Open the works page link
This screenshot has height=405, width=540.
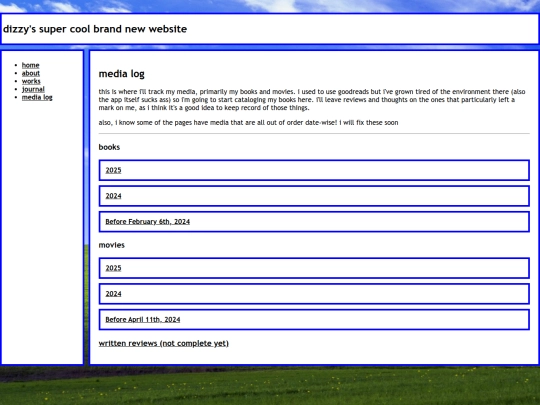coord(31,81)
